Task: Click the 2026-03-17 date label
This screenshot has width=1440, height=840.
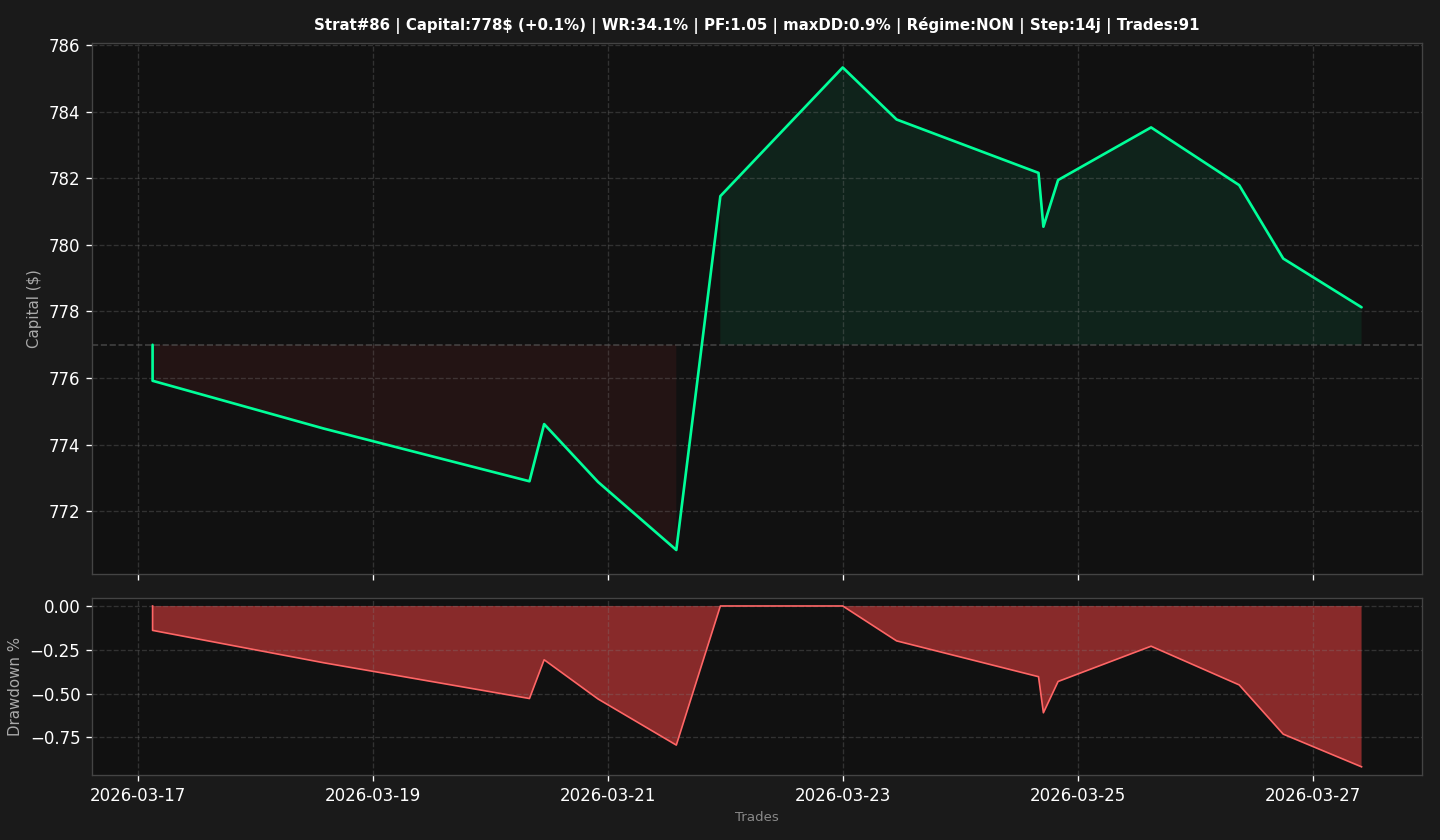Action: click(138, 795)
